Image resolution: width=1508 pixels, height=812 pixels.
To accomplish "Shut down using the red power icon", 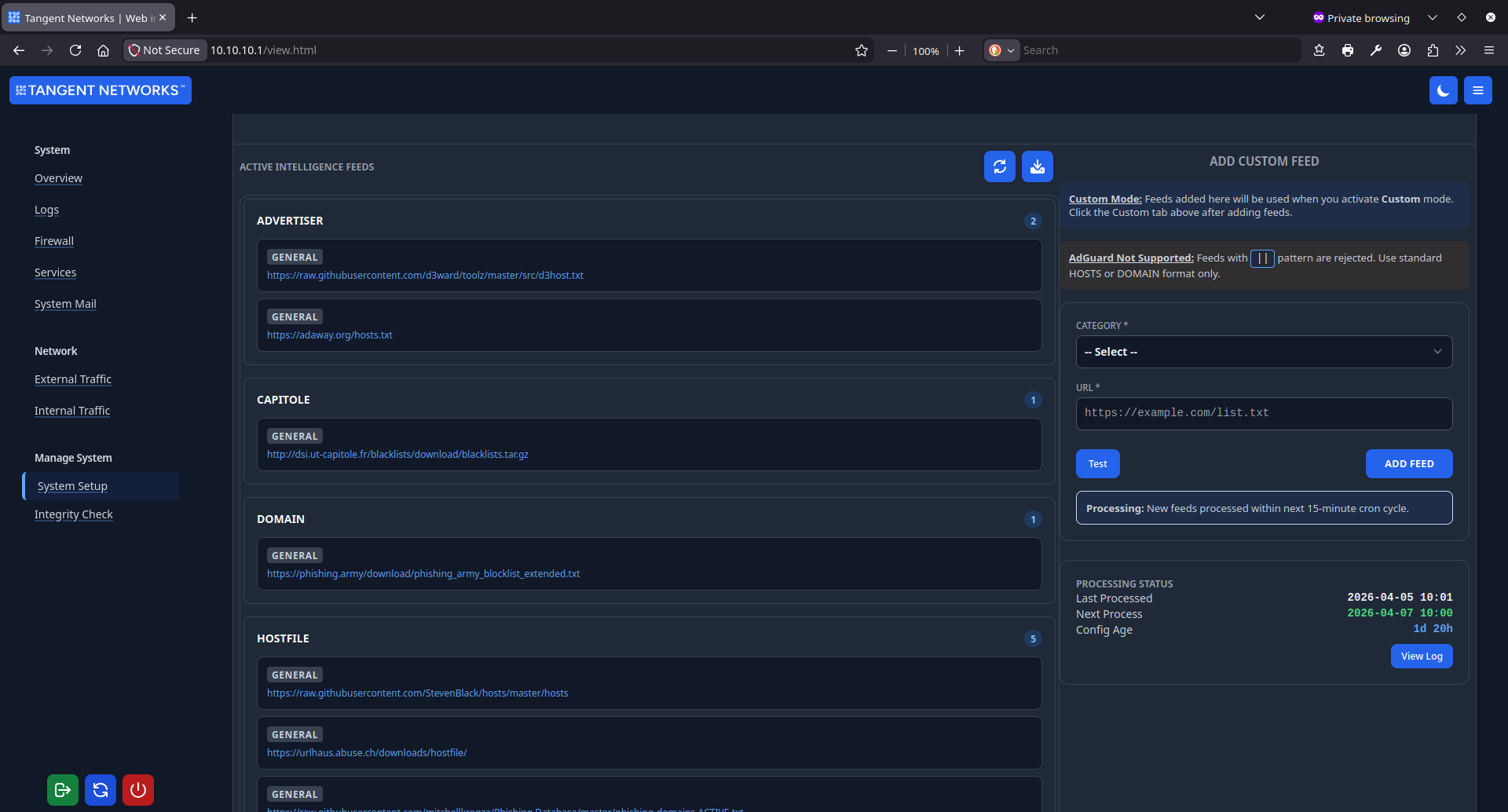I will pyautogui.click(x=137, y=790).
